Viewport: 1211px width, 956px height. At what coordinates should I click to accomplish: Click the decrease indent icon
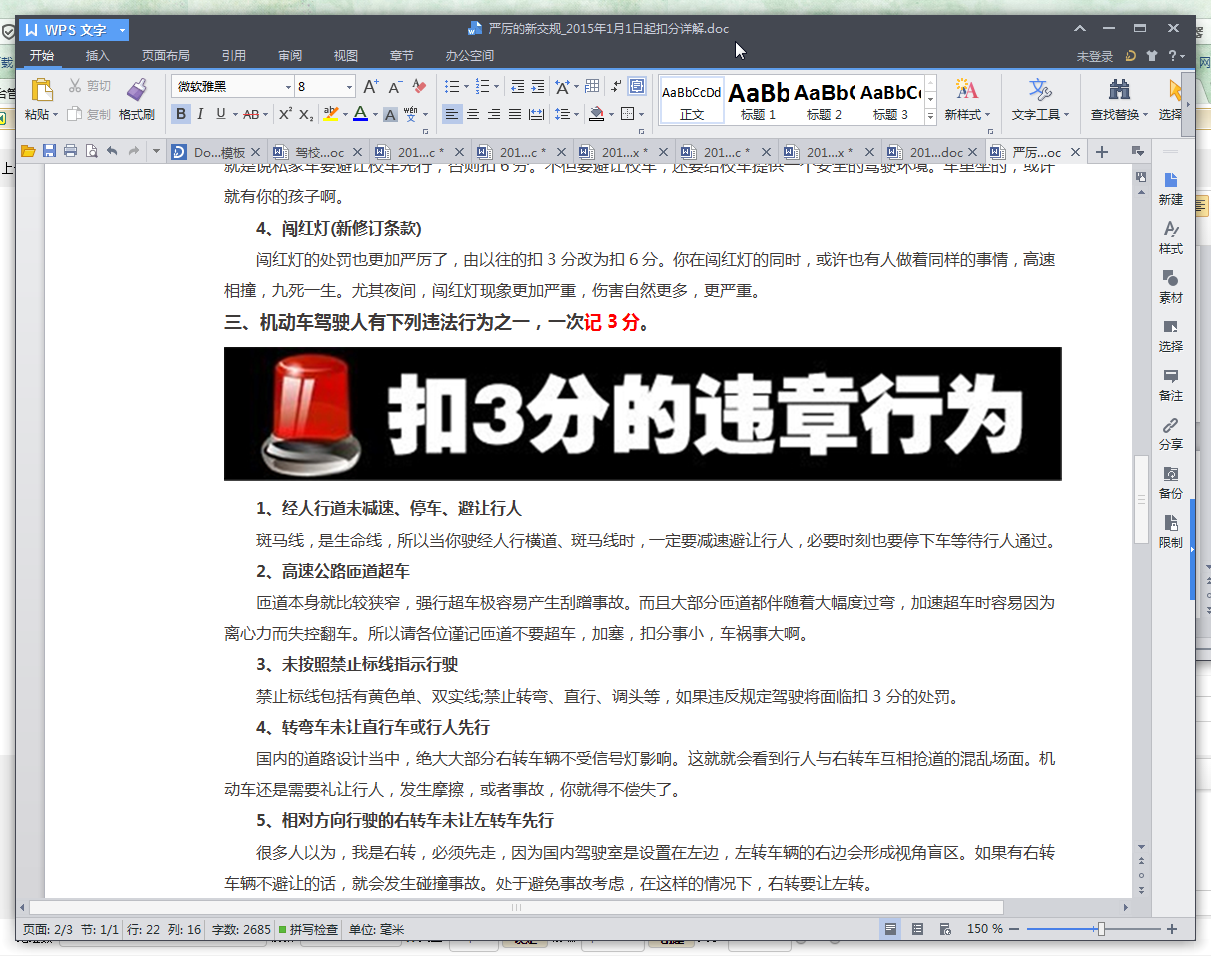click(517, 87)
